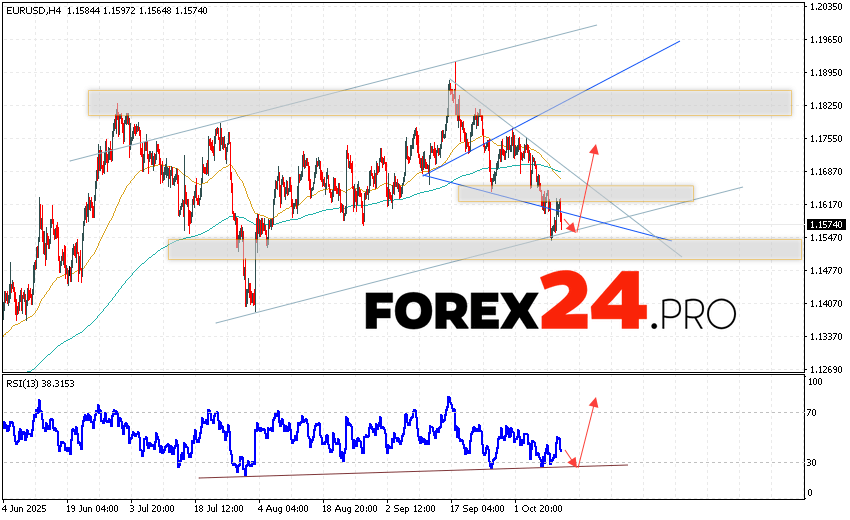This screenshot has height=520, width=850.
Task: Click the FOREX text in the watermark
Action: pyautogui.click(x=453, y=310)
